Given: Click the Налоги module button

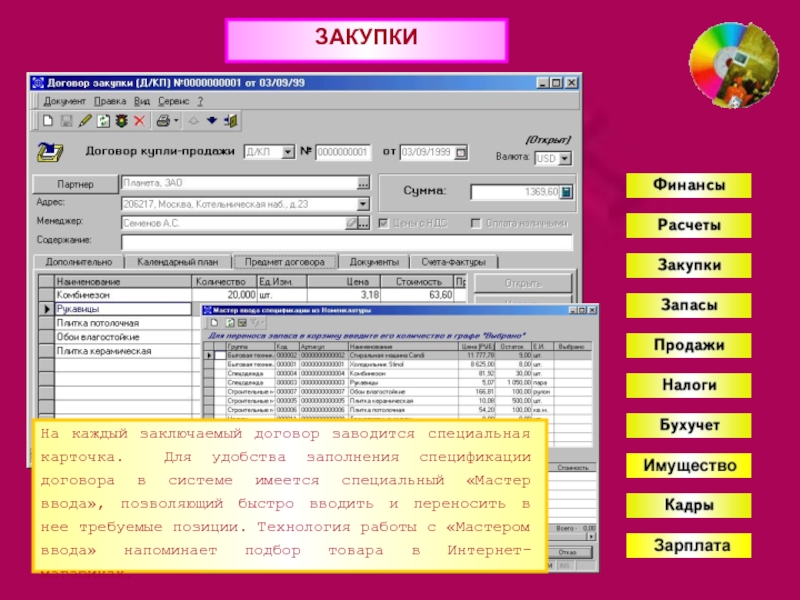Looking at the screenshot, I should (689, 385).
